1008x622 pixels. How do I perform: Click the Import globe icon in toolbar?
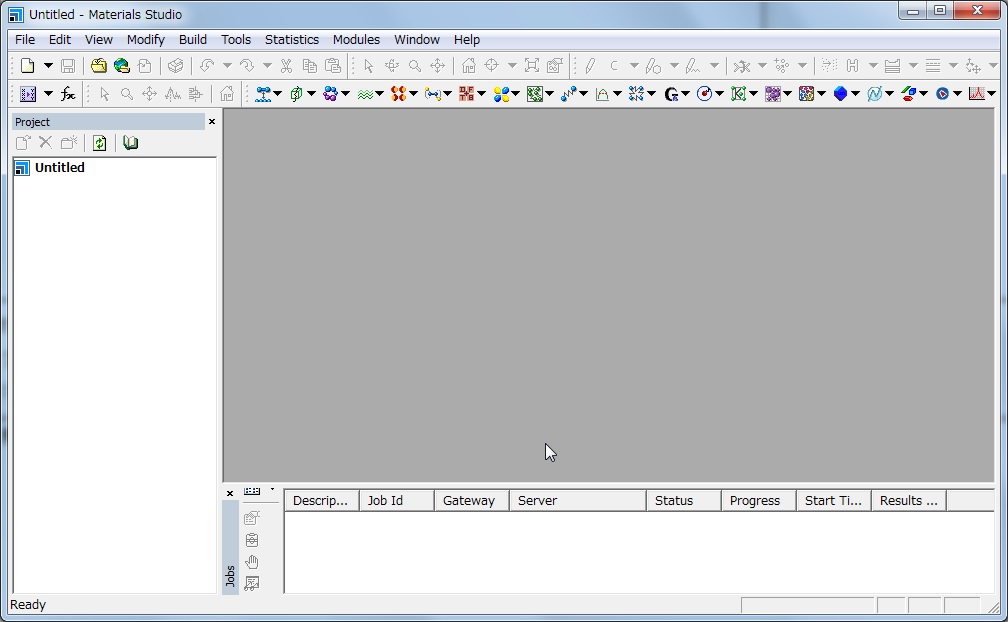click(x=122, y=66)
